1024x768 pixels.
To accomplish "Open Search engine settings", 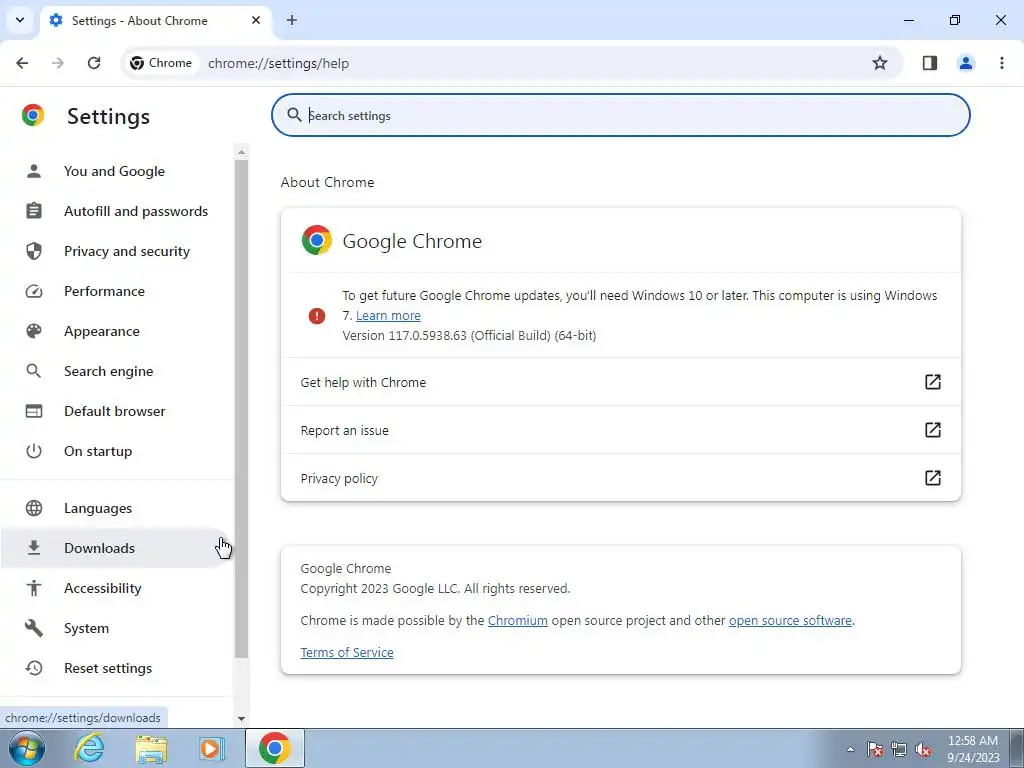I will [x=116, y=371].
